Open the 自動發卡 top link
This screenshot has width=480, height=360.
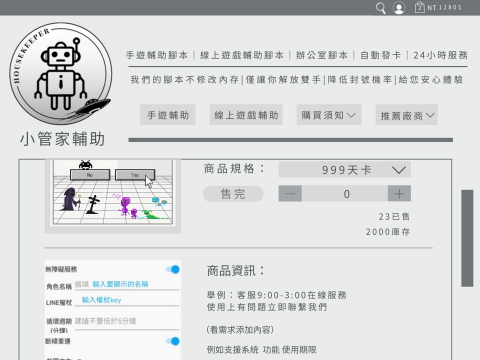click(381, 55)
